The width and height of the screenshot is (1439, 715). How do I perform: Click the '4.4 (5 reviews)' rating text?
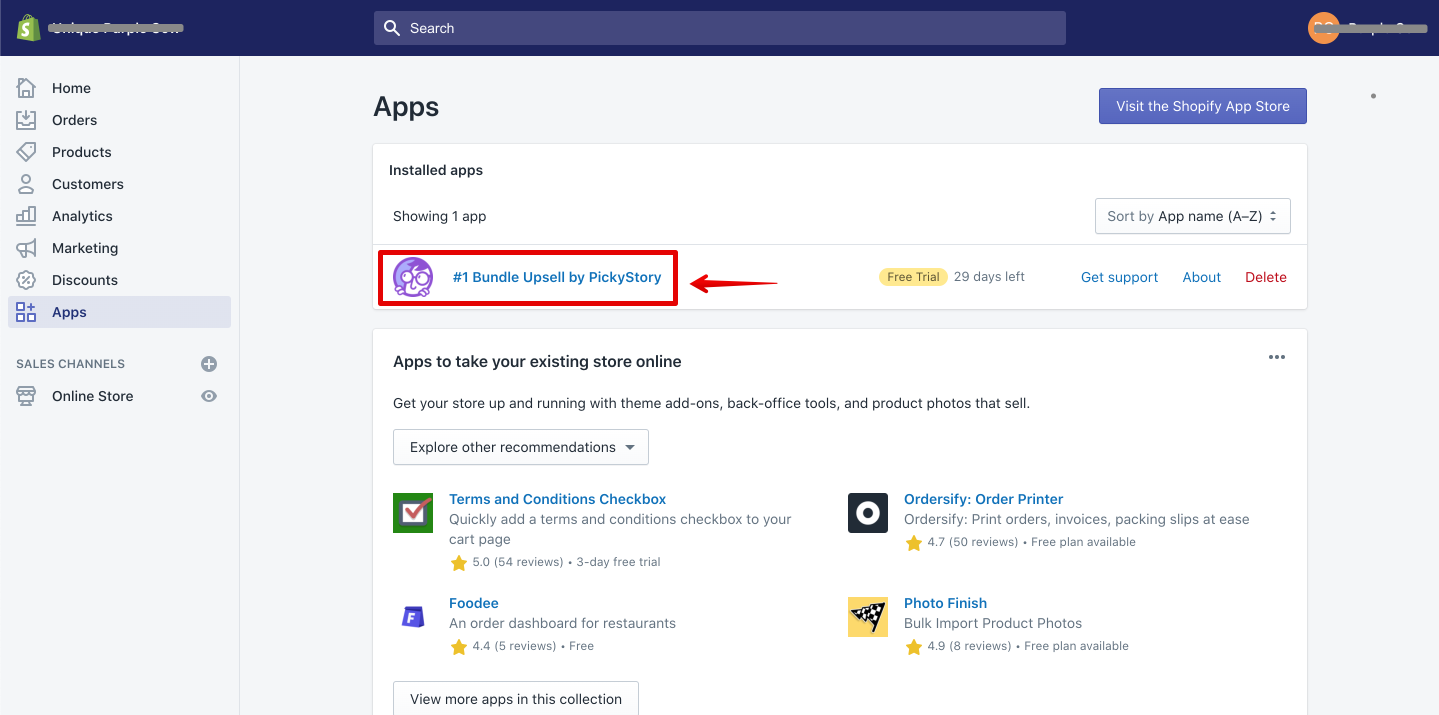point(514,646)
